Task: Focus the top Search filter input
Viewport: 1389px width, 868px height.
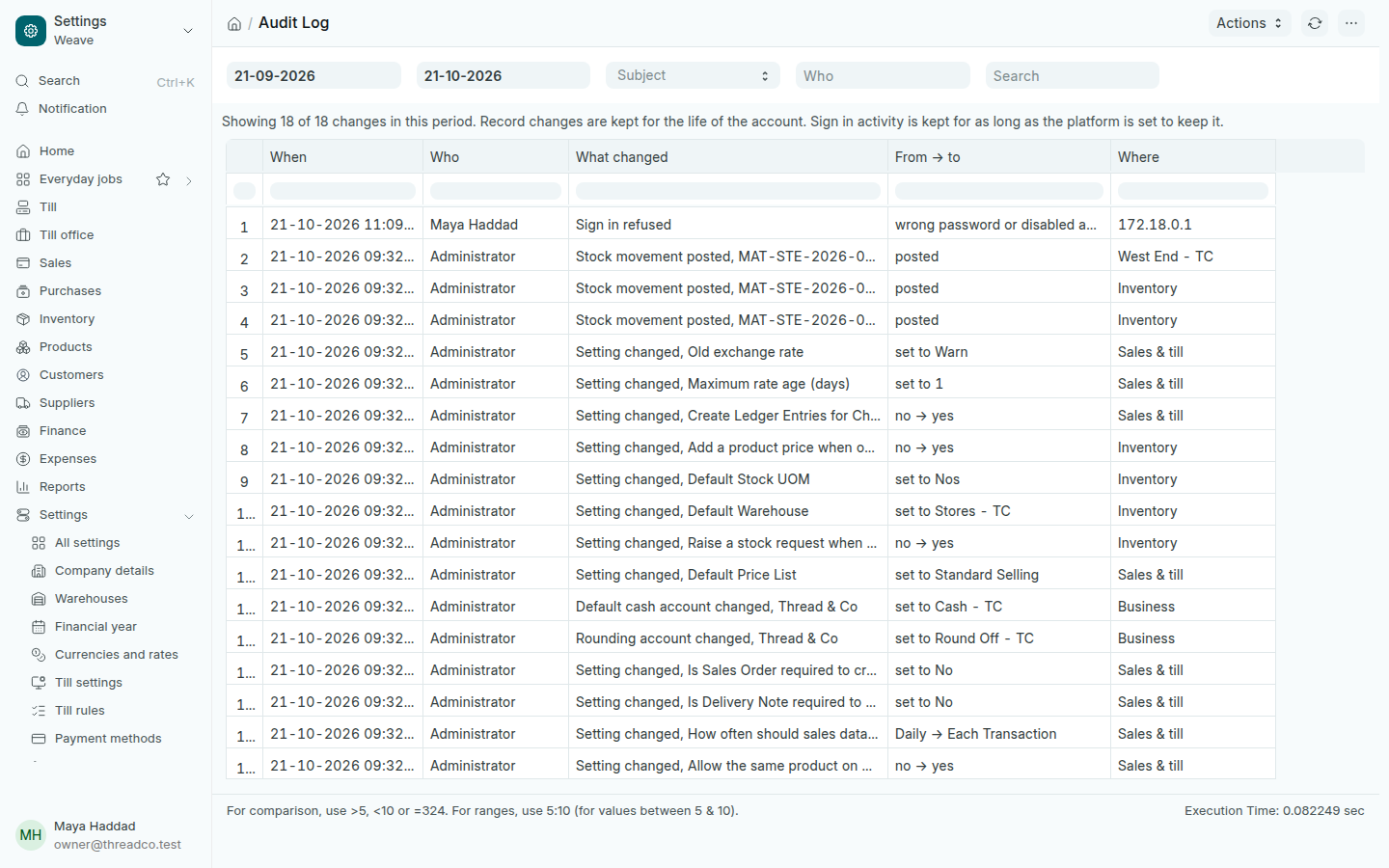Action: point(1073,75)
